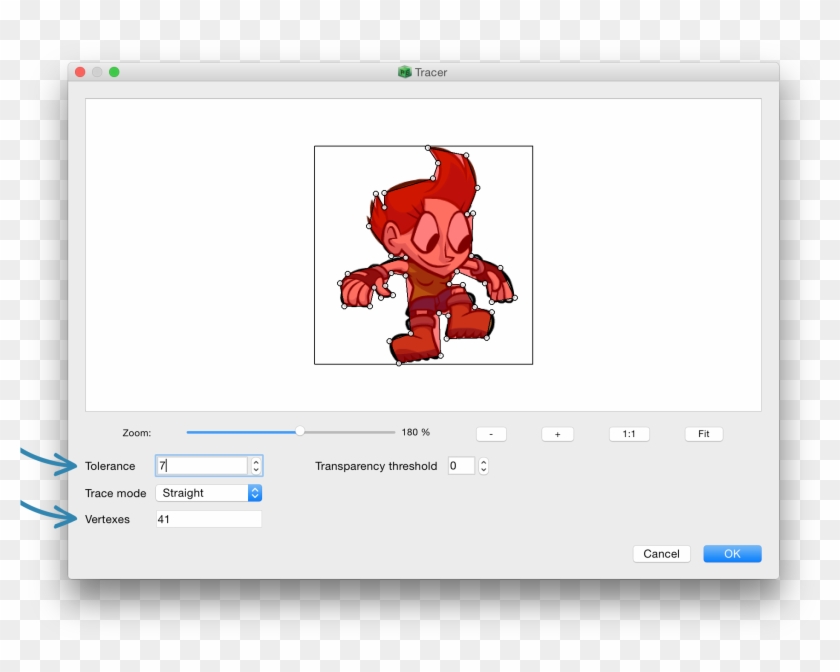Image resolution: width=840 pixels, height=672 pixels.
Task: Click the Vertexes count field
Action: tap(208, 519)
